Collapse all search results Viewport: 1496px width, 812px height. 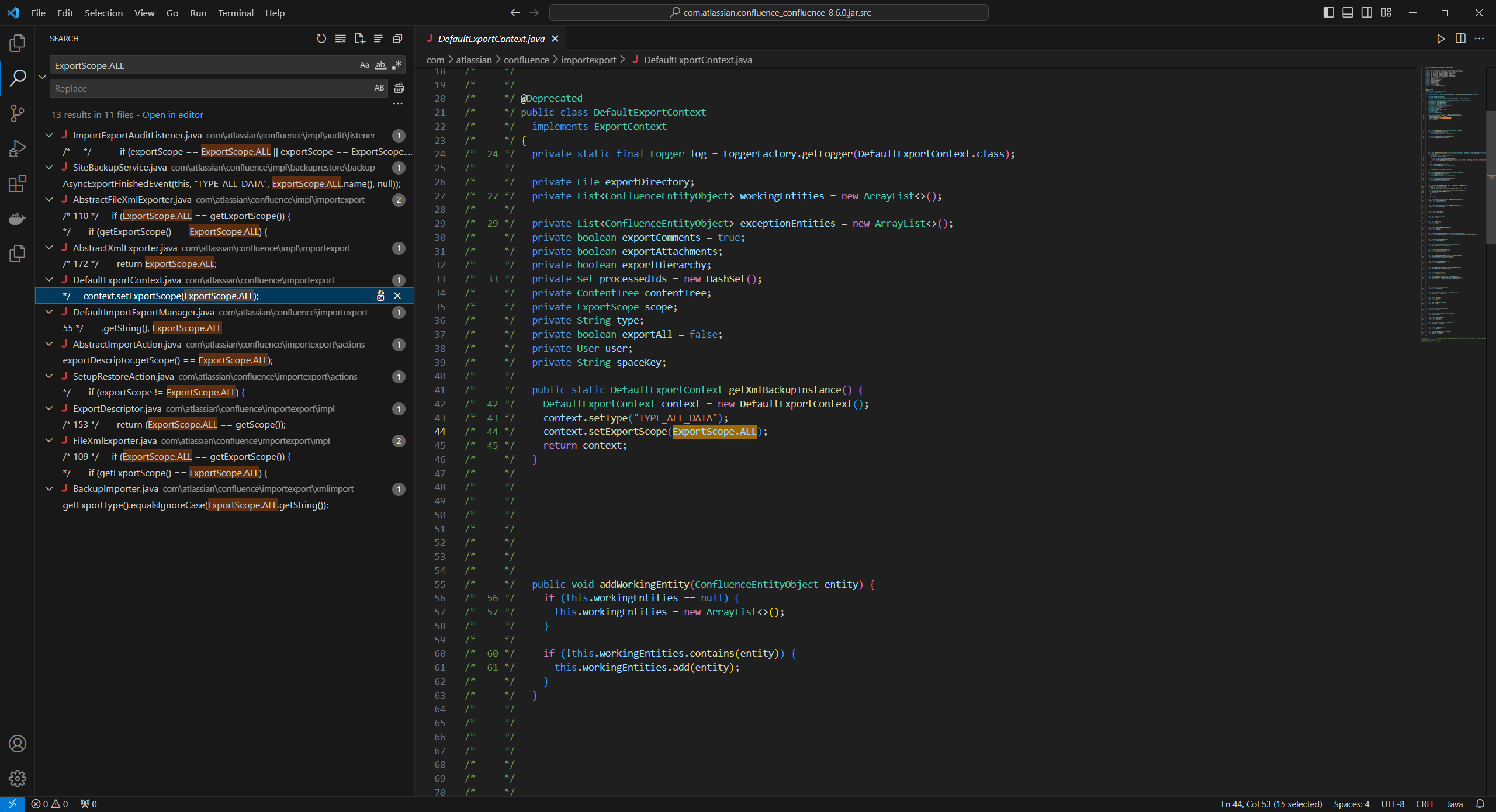pyautogui.click(x=397, y=39)
